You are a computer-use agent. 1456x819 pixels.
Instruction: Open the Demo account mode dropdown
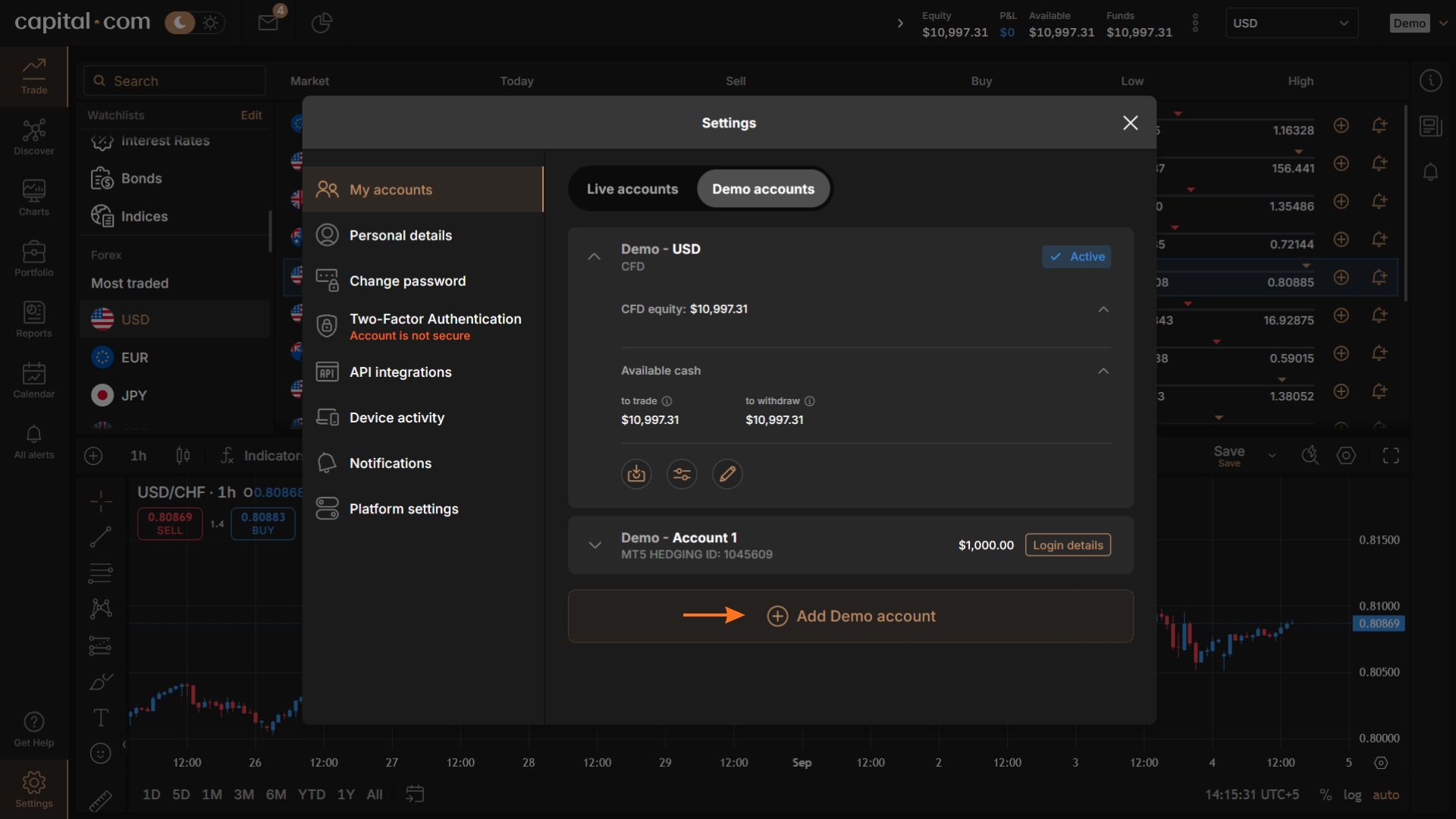(1417, 23)
